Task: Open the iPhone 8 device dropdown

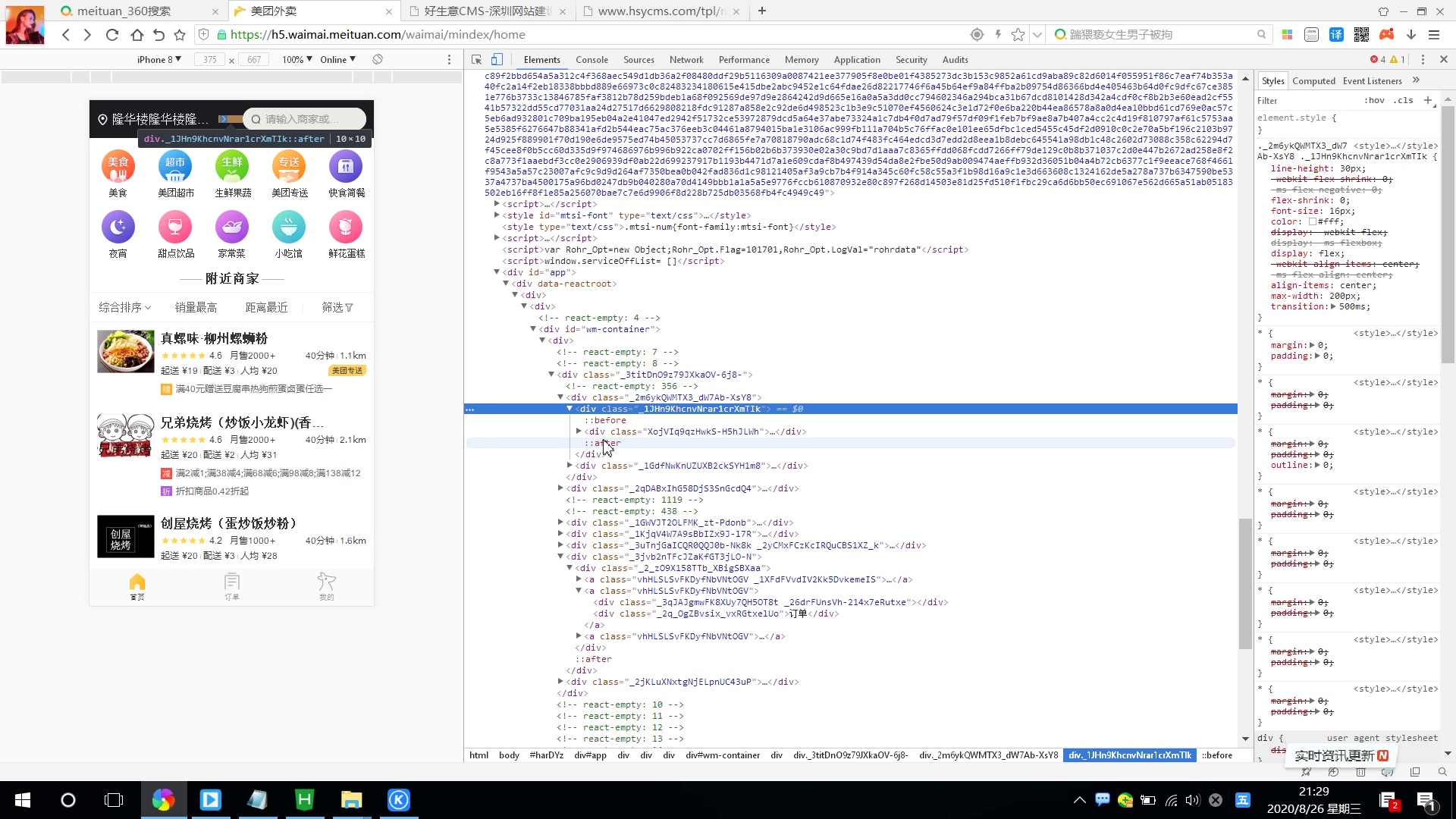Action: click(x=159, y=59)
